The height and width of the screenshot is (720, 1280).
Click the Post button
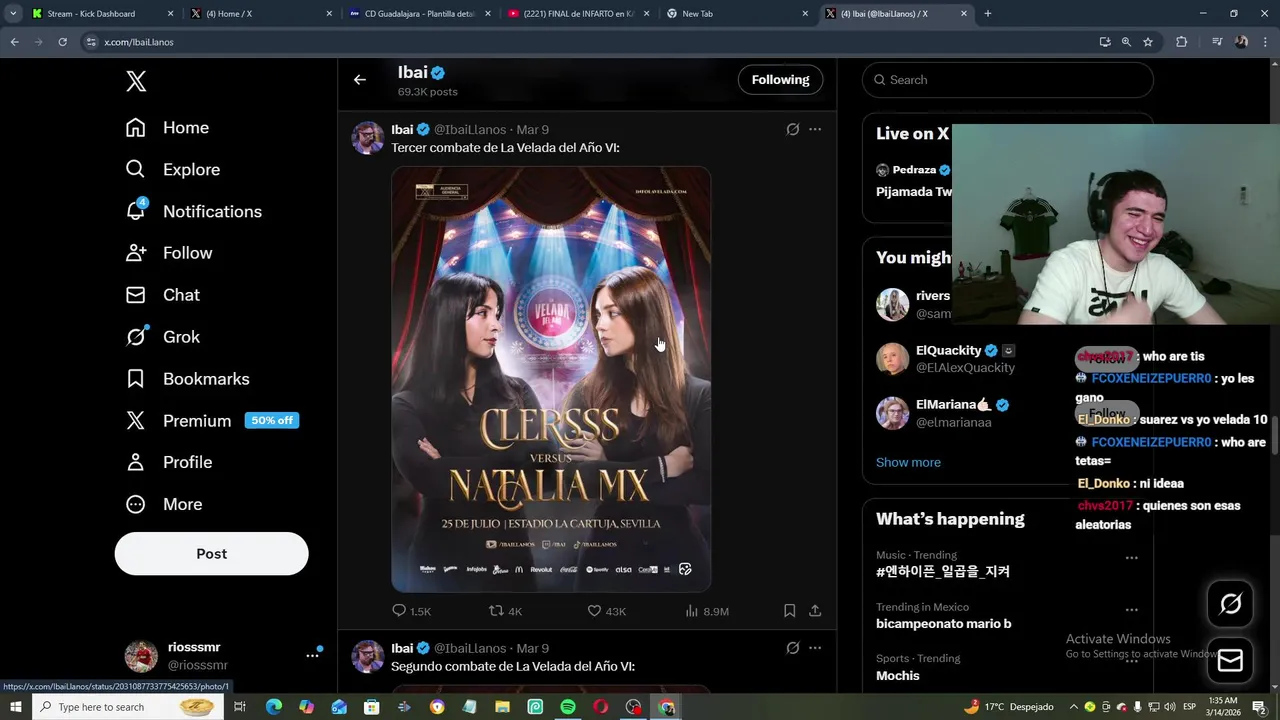[x=211, y=554]
